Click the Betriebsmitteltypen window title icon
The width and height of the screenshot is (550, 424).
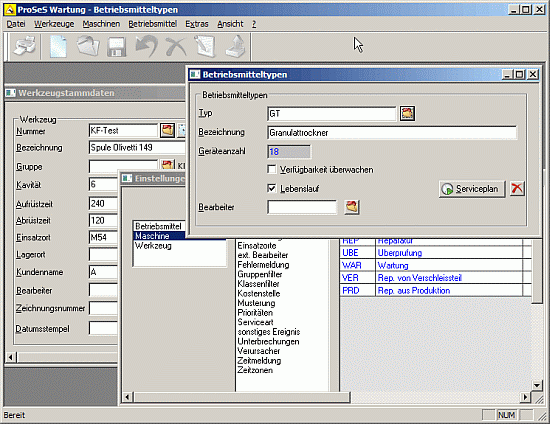[195, 74]
